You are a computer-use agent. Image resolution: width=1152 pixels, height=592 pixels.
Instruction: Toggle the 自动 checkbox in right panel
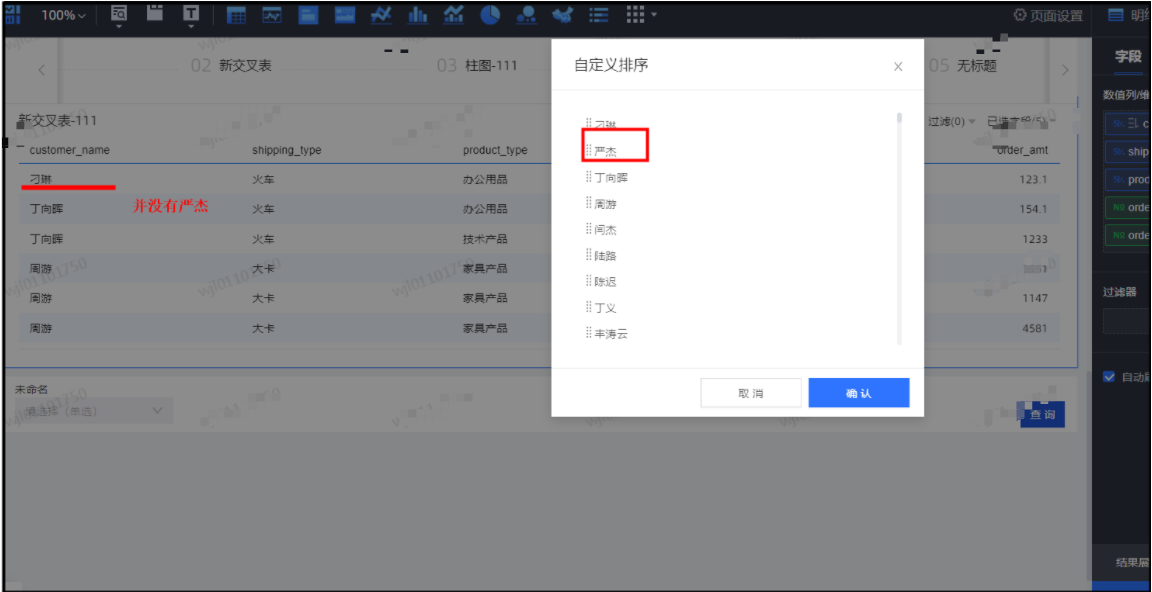click(x=1108, y=377)
